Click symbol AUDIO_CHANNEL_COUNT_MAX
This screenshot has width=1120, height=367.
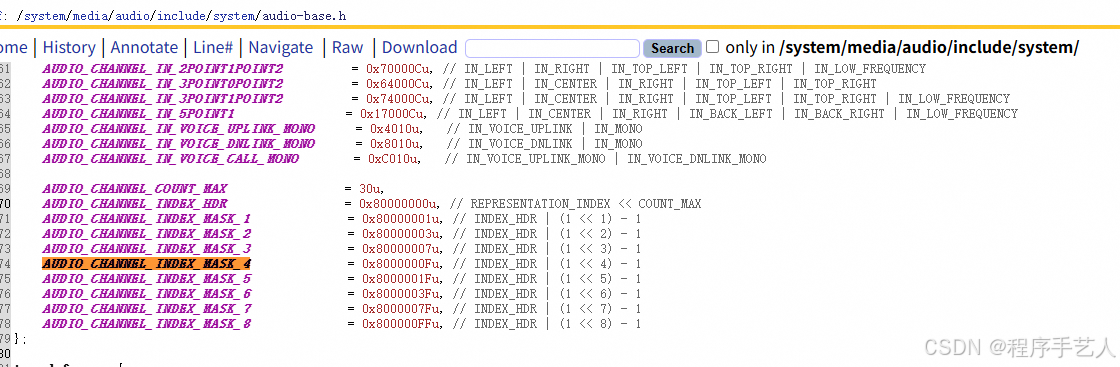(134, 189)
